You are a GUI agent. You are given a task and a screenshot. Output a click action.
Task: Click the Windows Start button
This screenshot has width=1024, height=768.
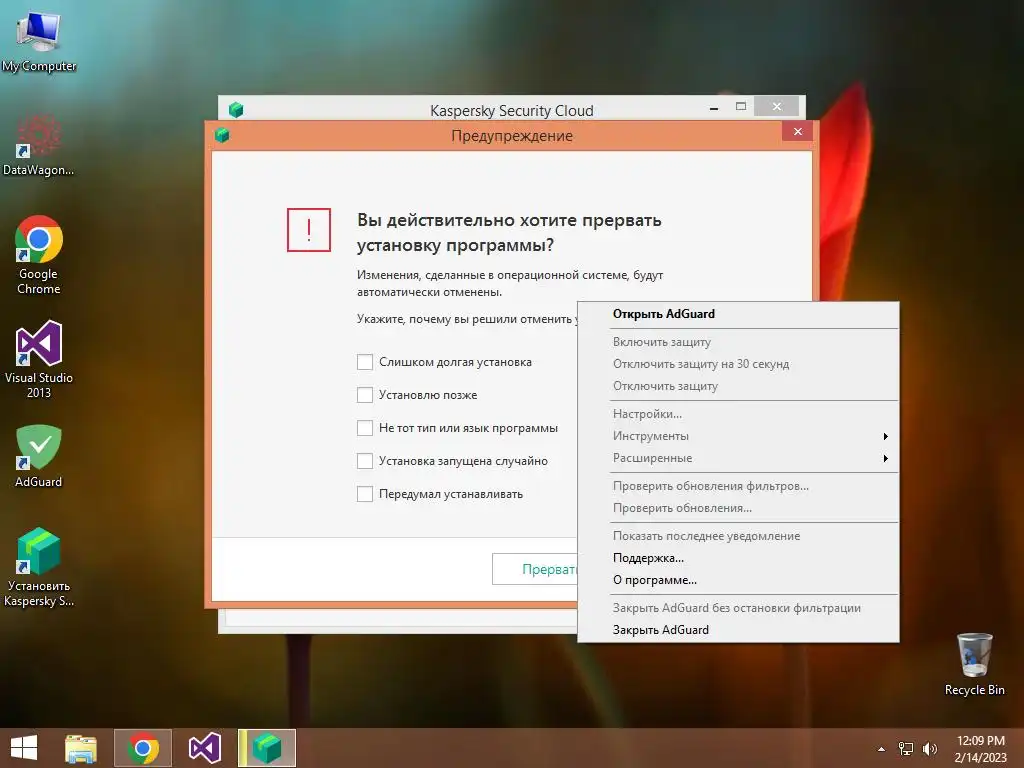[24, 748]
